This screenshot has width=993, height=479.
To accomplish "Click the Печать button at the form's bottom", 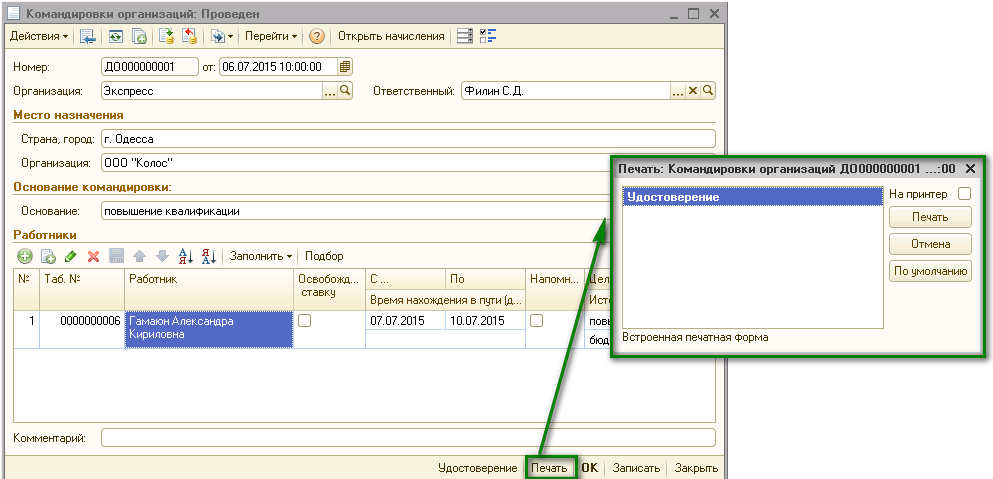I will point(550,468).
